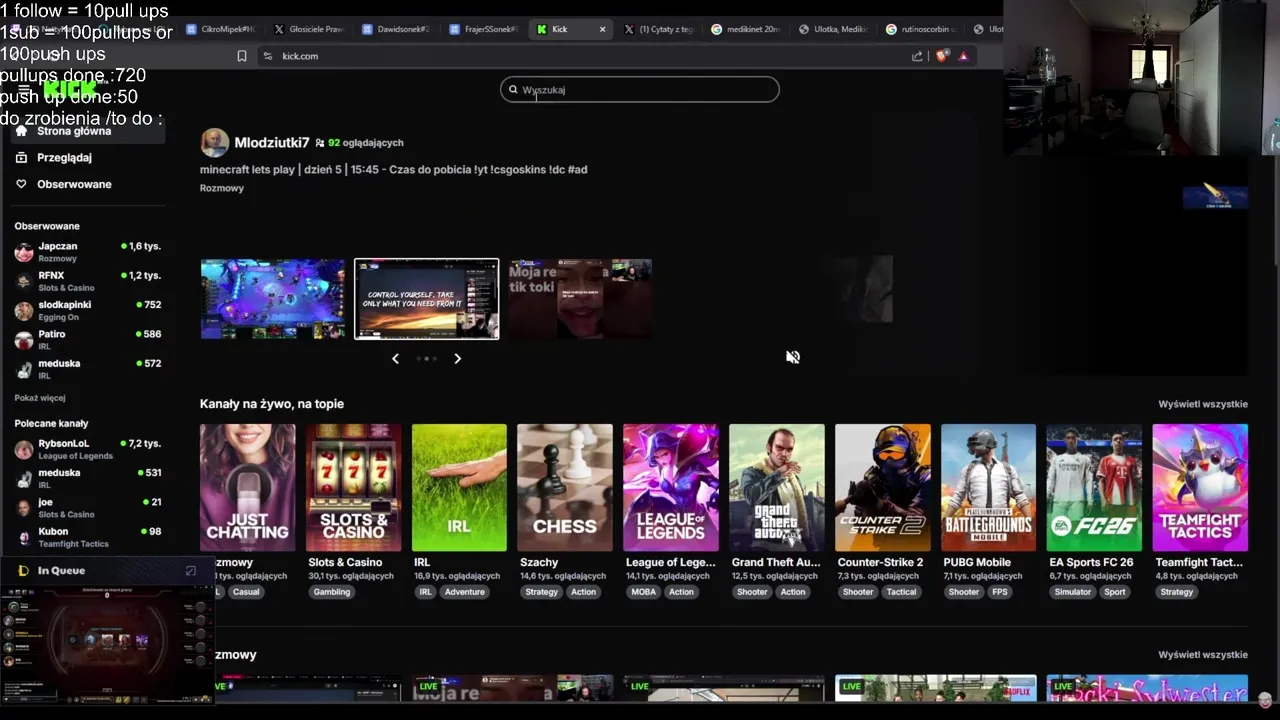1280x720 pixels.
Task: Open the Teamfight Tactics category card
Action: 1200,488
